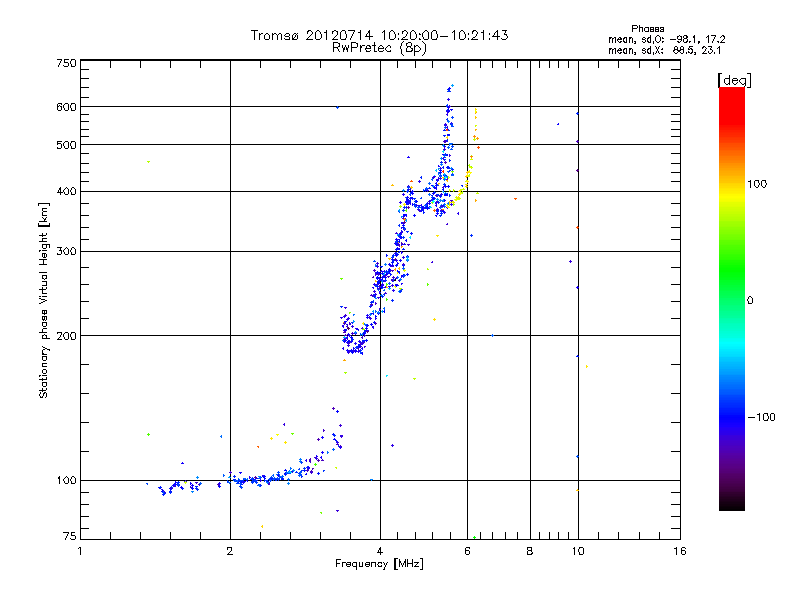
Task: Click the y-axis label '500'
Action: pos(66,145)
